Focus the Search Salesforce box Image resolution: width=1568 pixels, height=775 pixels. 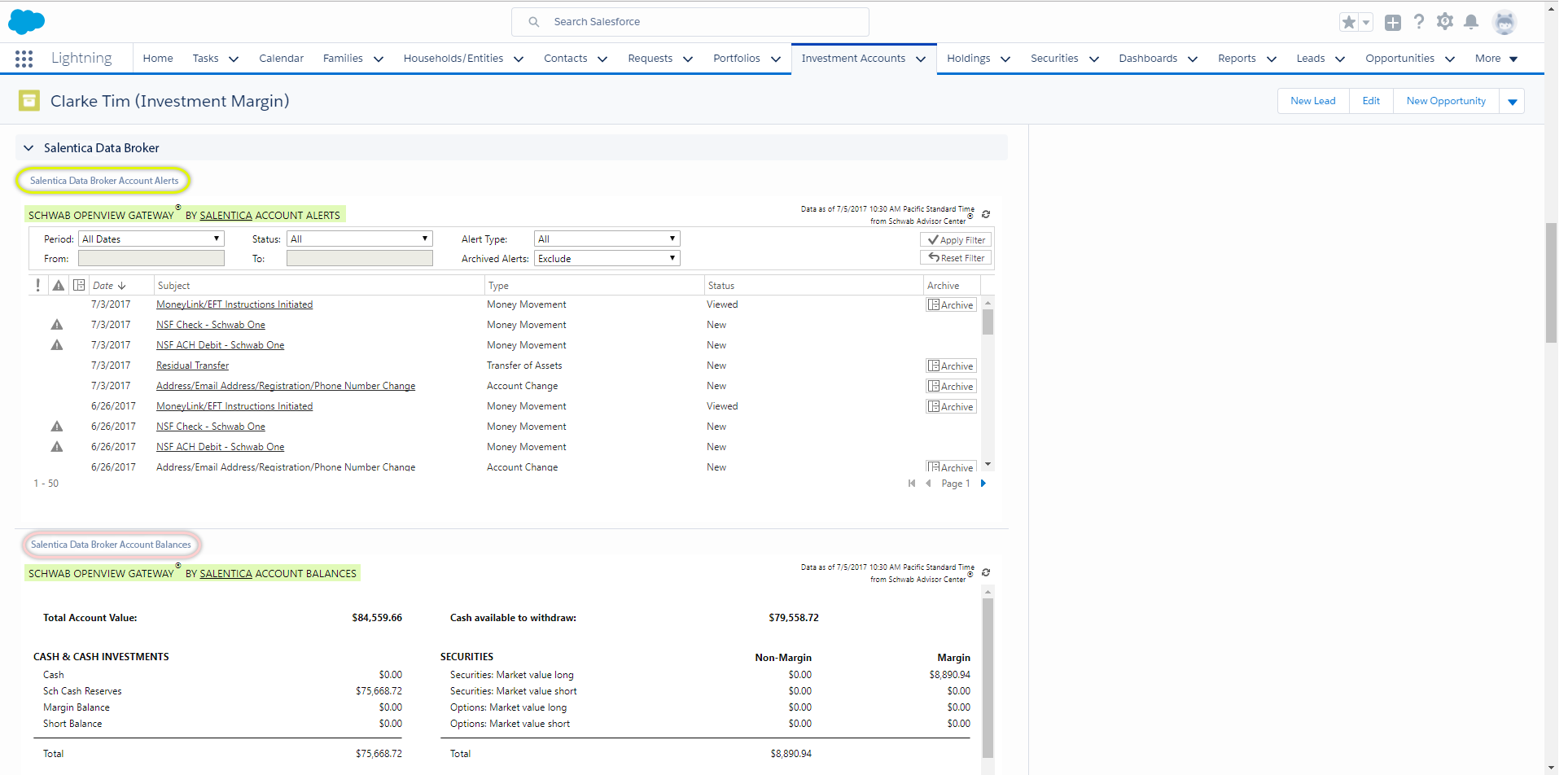pyautogui.click(x=690, y=22)
